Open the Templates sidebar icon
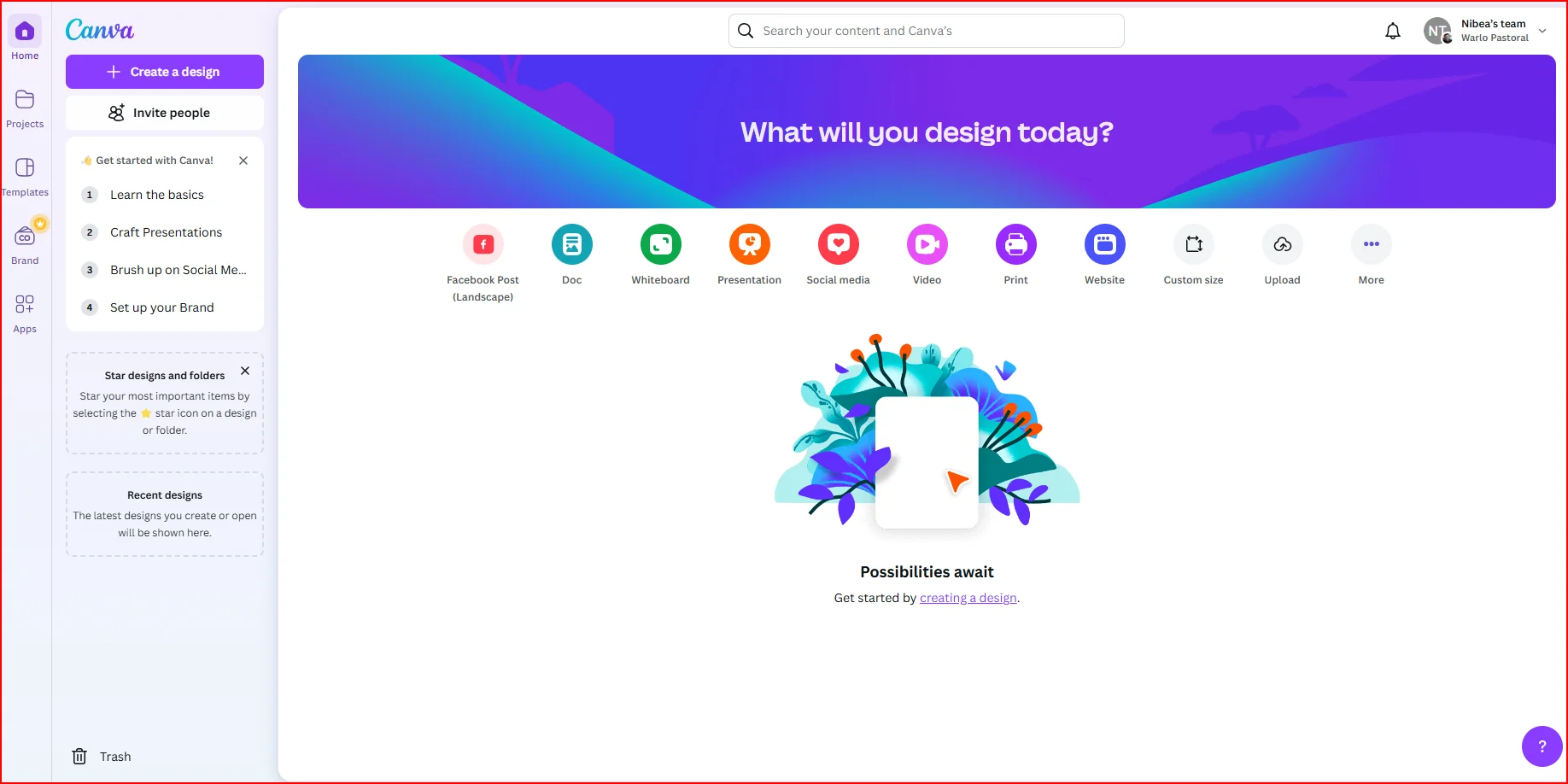This screenshot has width=1568, height=784. click(25, 167)
